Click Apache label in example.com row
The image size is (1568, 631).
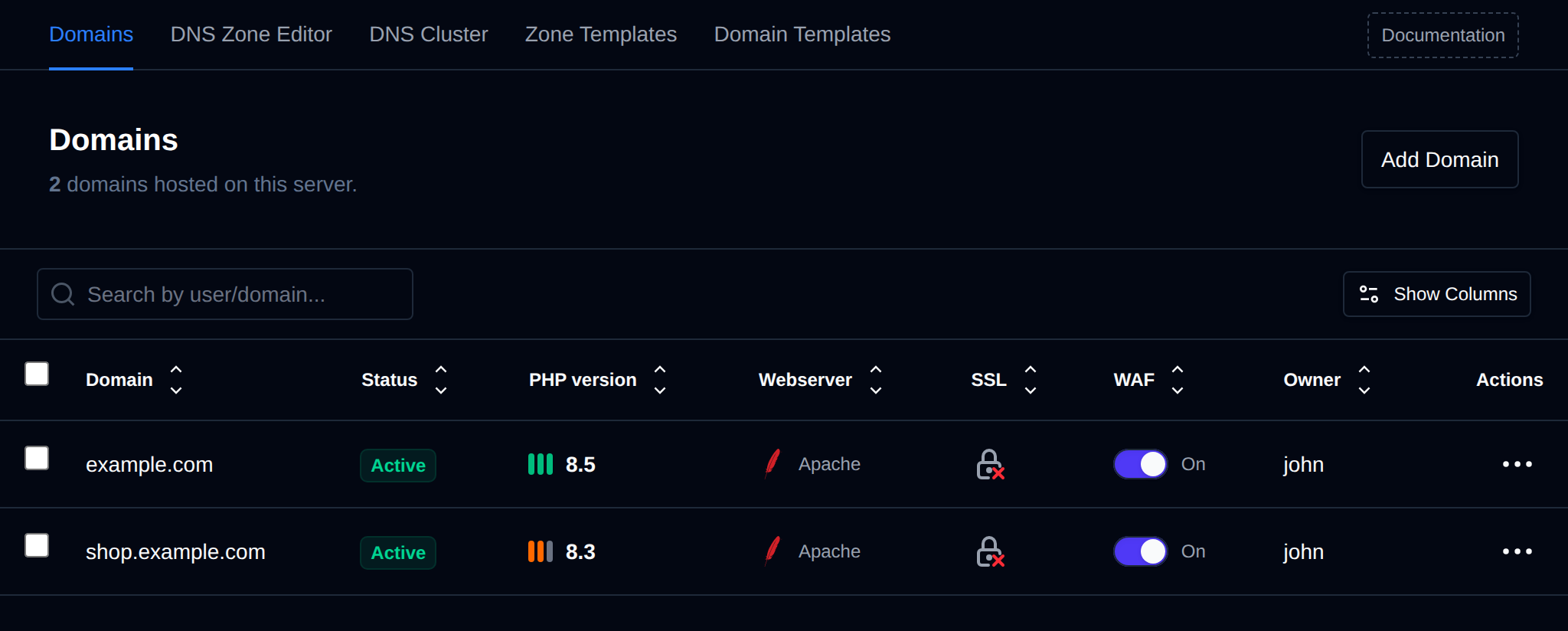829,464
